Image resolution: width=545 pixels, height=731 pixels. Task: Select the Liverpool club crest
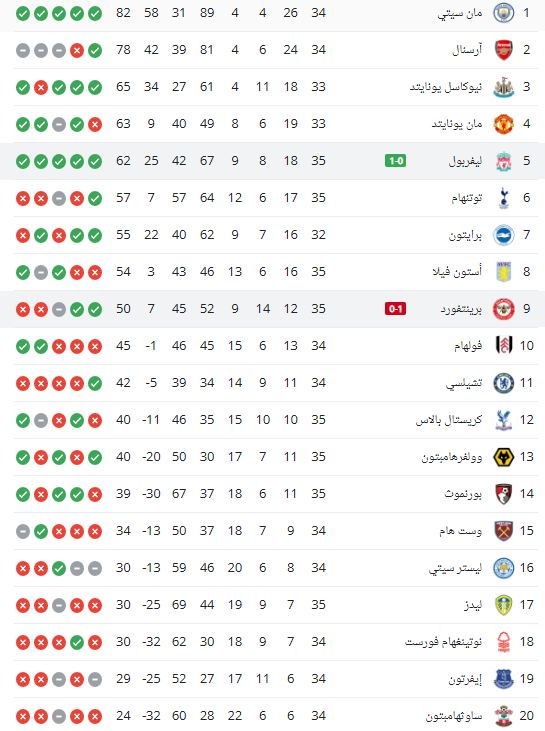tap(504, 161)
